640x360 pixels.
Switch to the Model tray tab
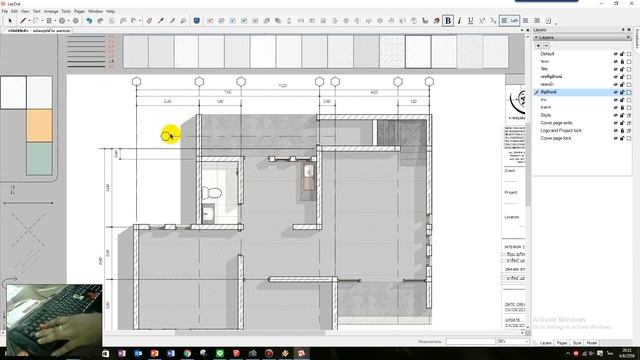[591, 343]
